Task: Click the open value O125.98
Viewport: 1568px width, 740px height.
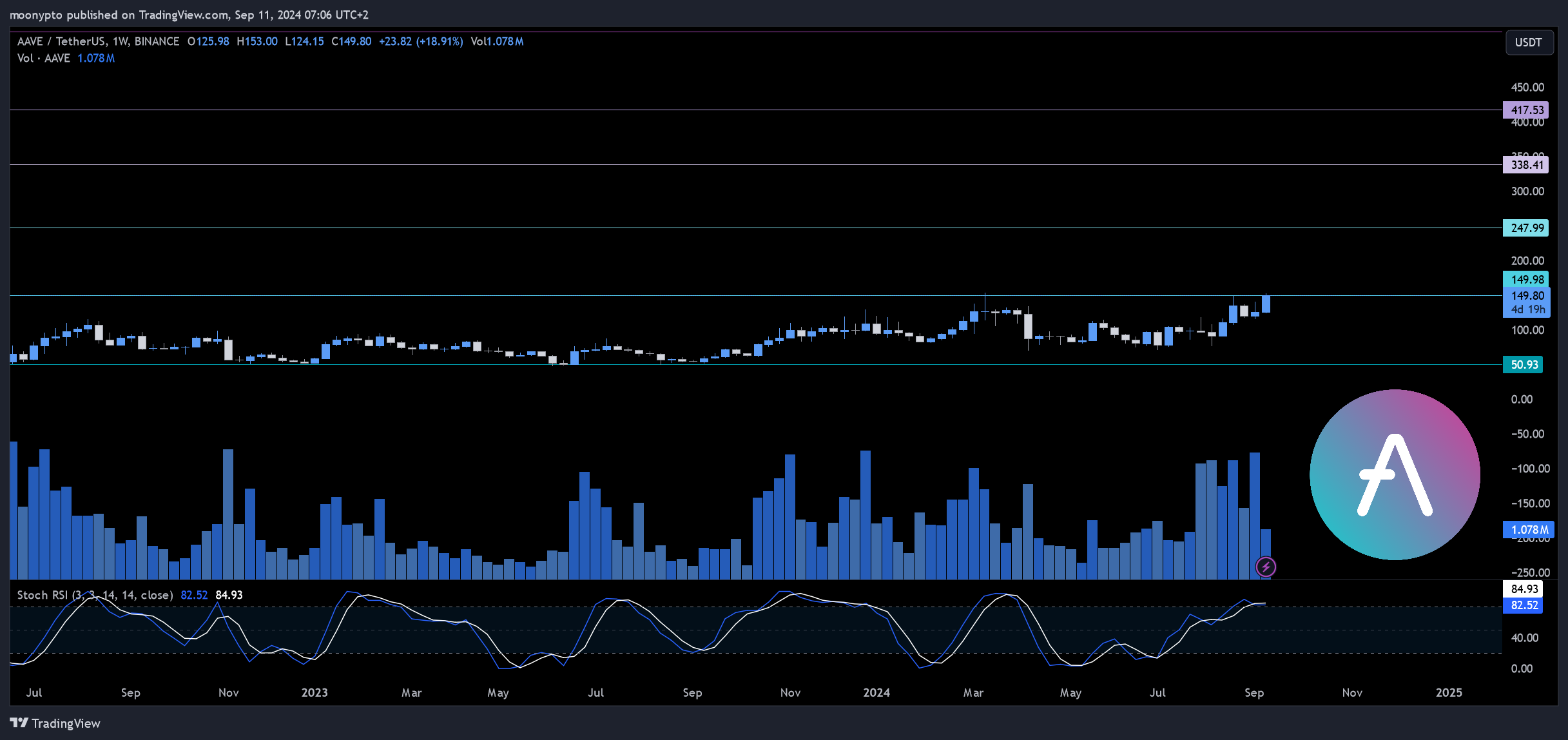Action: [208, 41]
